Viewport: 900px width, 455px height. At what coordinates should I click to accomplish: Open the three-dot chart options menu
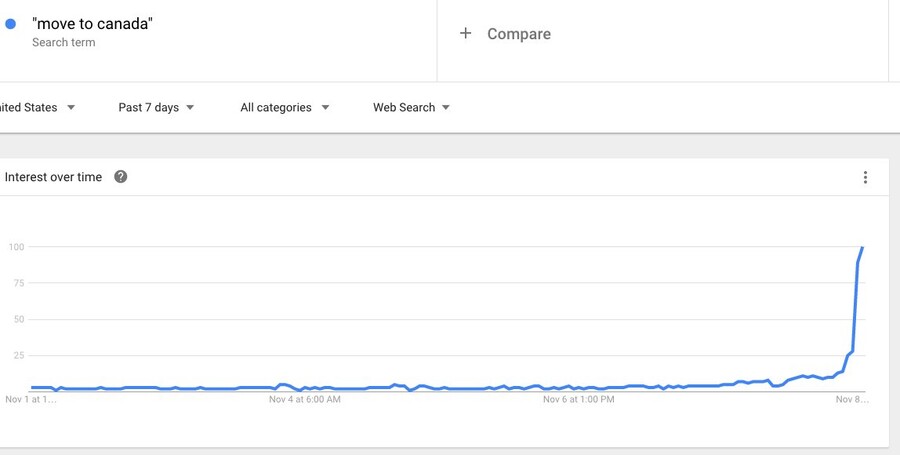(x=865, y=178)
